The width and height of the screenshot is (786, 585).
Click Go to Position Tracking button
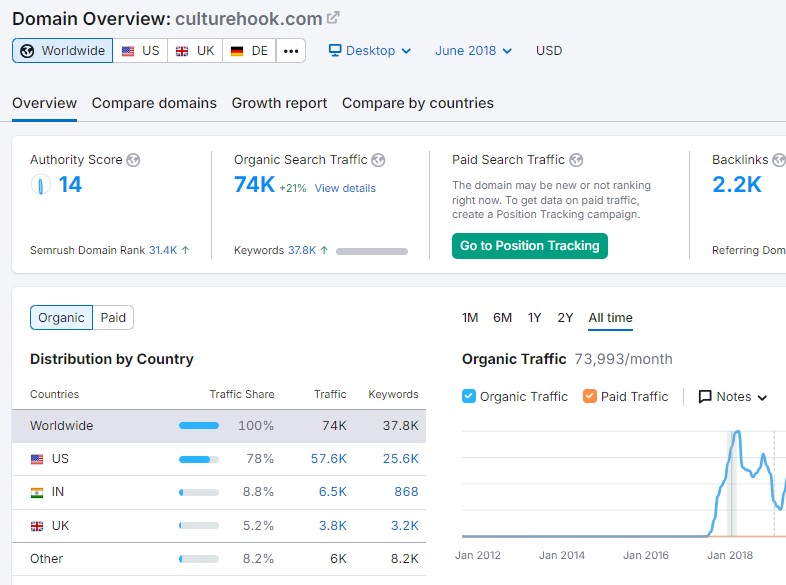530,246
